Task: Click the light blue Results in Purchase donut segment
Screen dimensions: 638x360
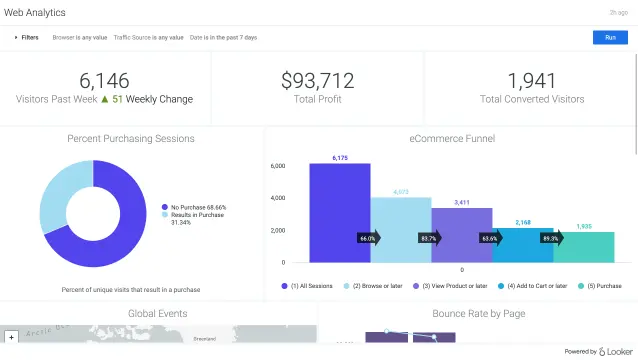Action: point(61,191)
